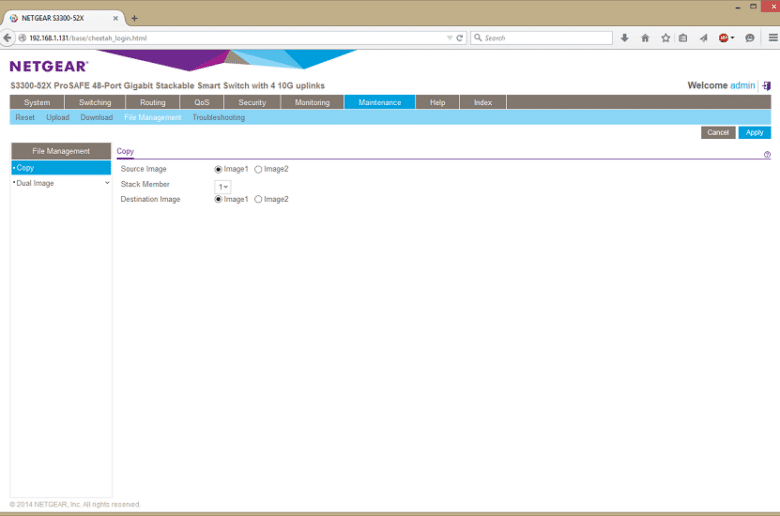Go to the Upload submenu
The image size is (780, 516).
click(x=58, y=117)
